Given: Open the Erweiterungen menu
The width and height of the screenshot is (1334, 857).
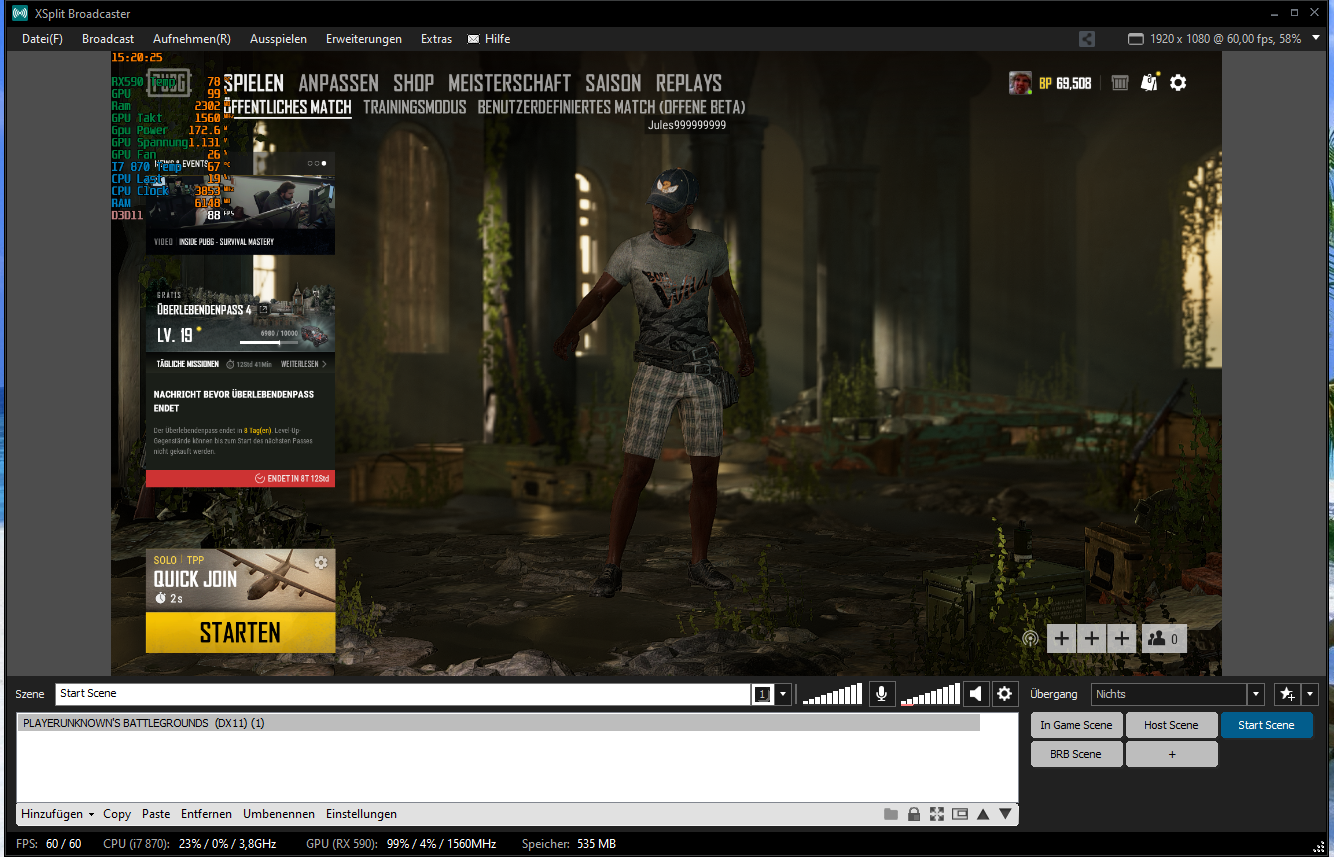Looking at the screenshot, I should [x=364, y=39].
